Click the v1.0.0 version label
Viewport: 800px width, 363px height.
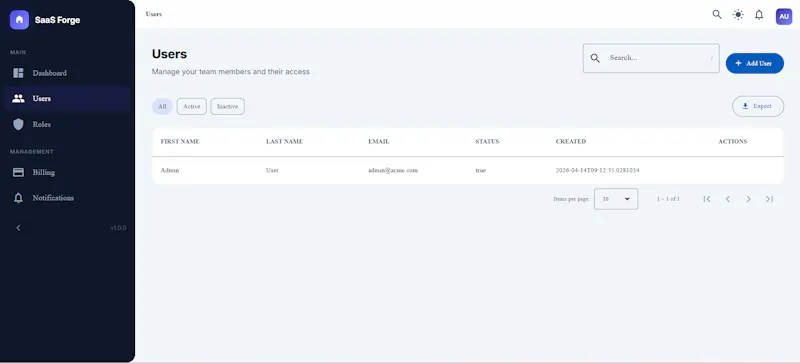(118, 228)
